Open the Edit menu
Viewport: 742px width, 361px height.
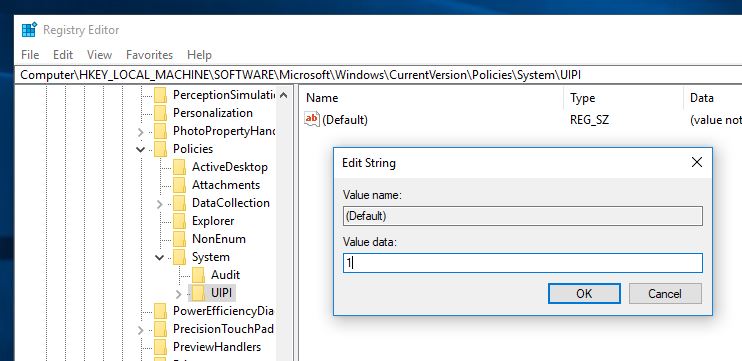63,55
